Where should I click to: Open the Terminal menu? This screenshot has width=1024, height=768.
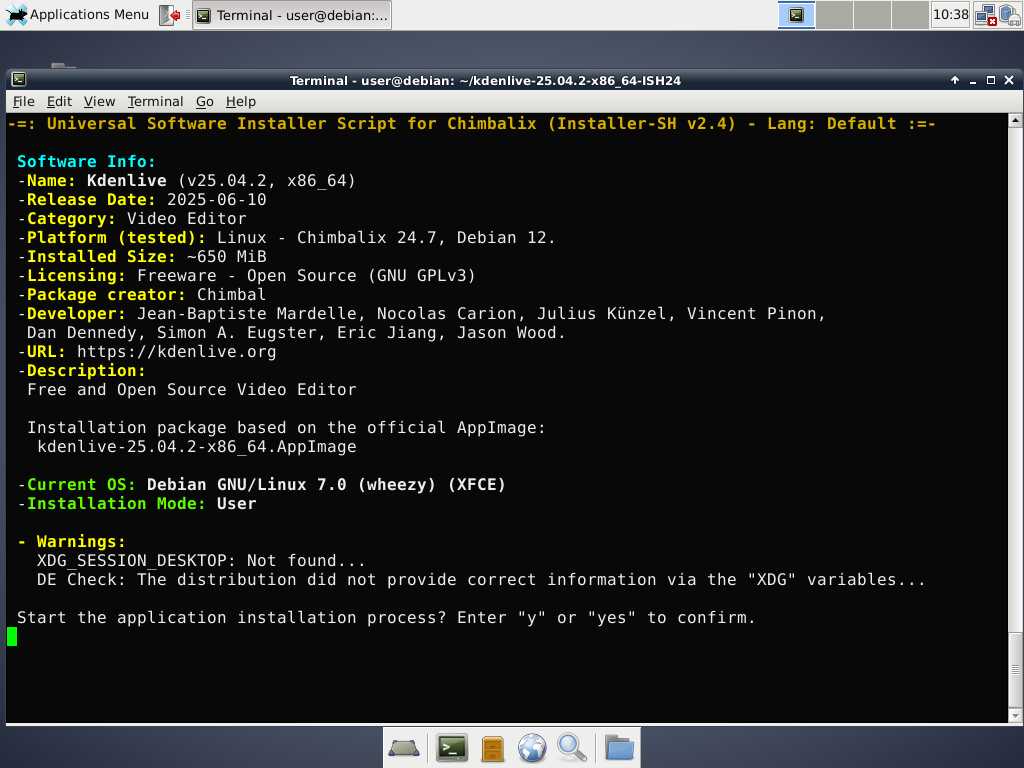click(155, 101)
